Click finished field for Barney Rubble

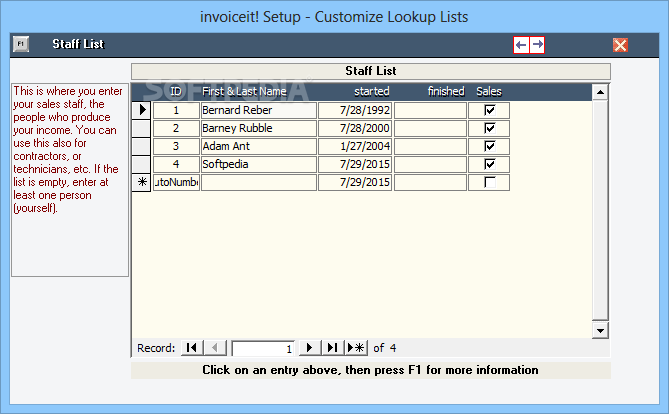pos(430,128)
